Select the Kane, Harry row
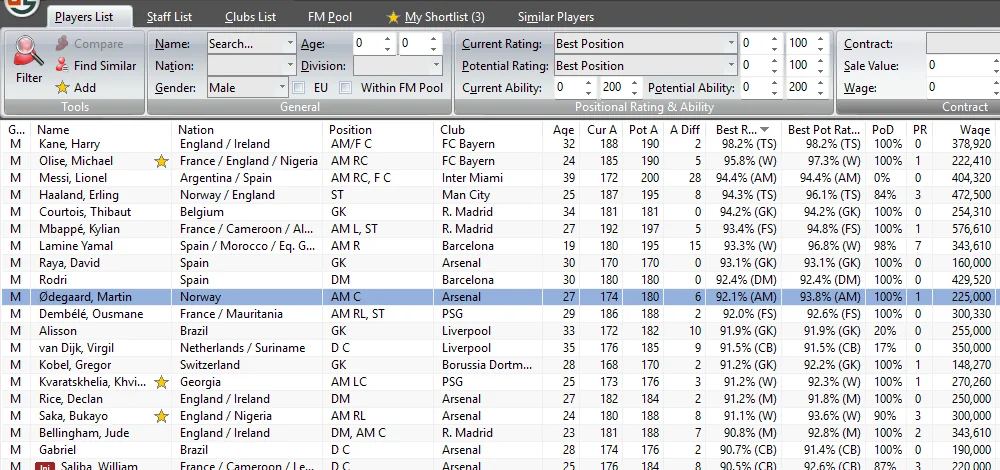The image size is (1000, 470). point(500,144)
